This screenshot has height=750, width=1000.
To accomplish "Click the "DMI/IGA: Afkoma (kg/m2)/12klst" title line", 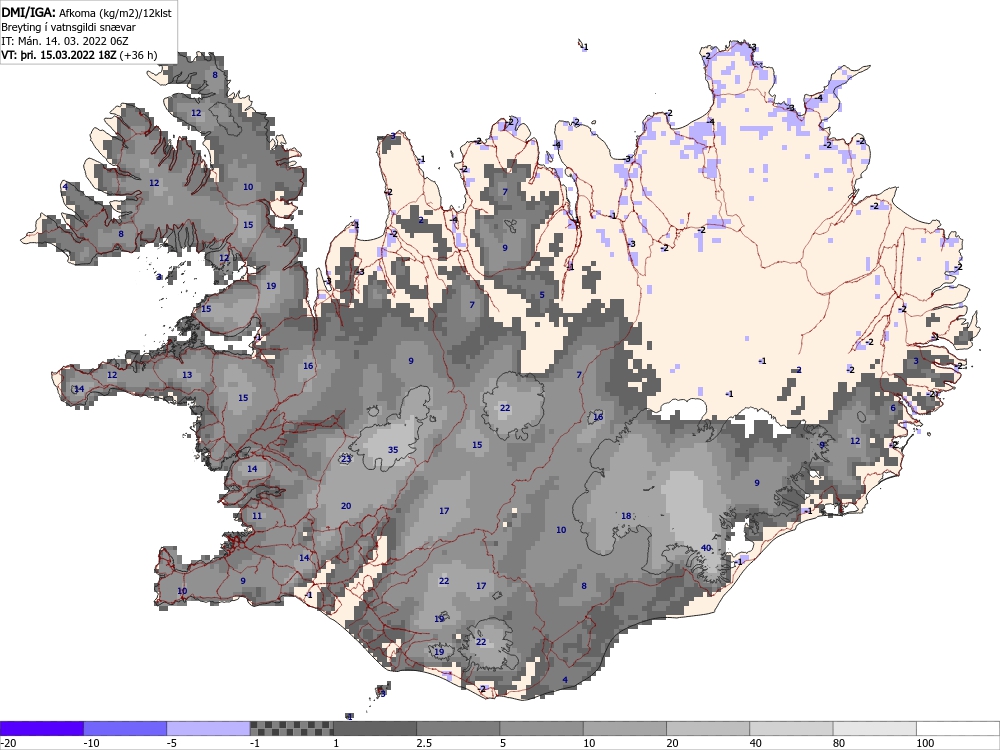I will coord(86,12).
